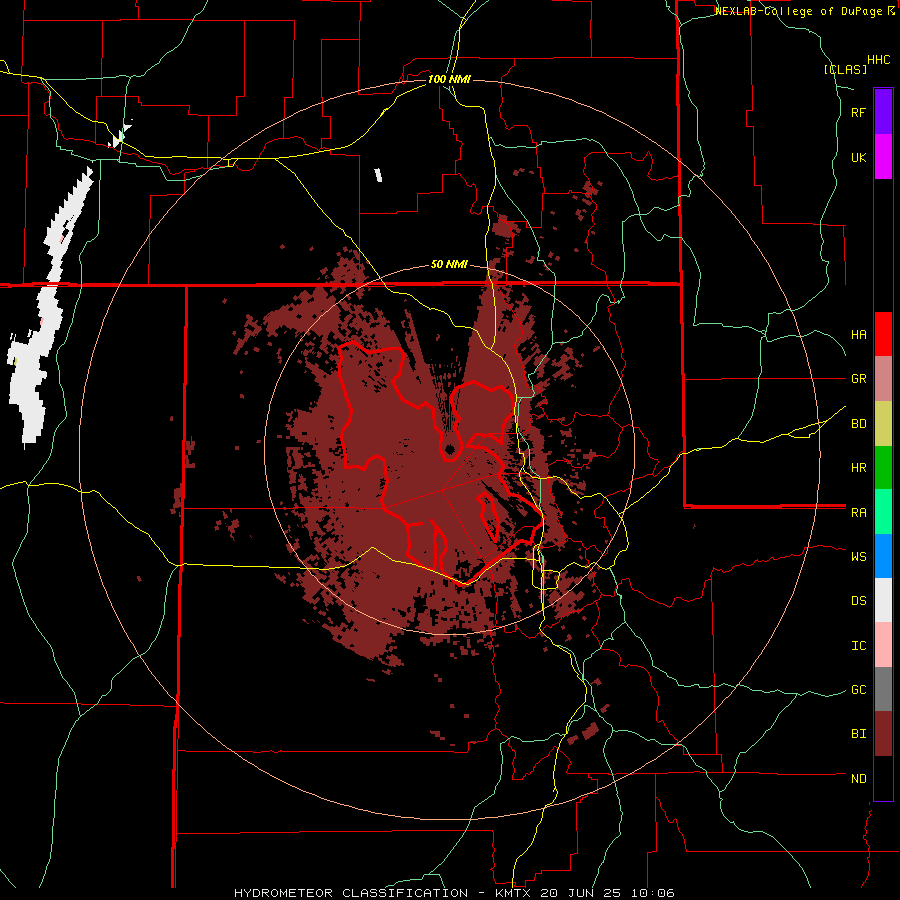Click the DS legend label
Image resolution: width=900 pixels, height=900 pixels.
(858, 601)
